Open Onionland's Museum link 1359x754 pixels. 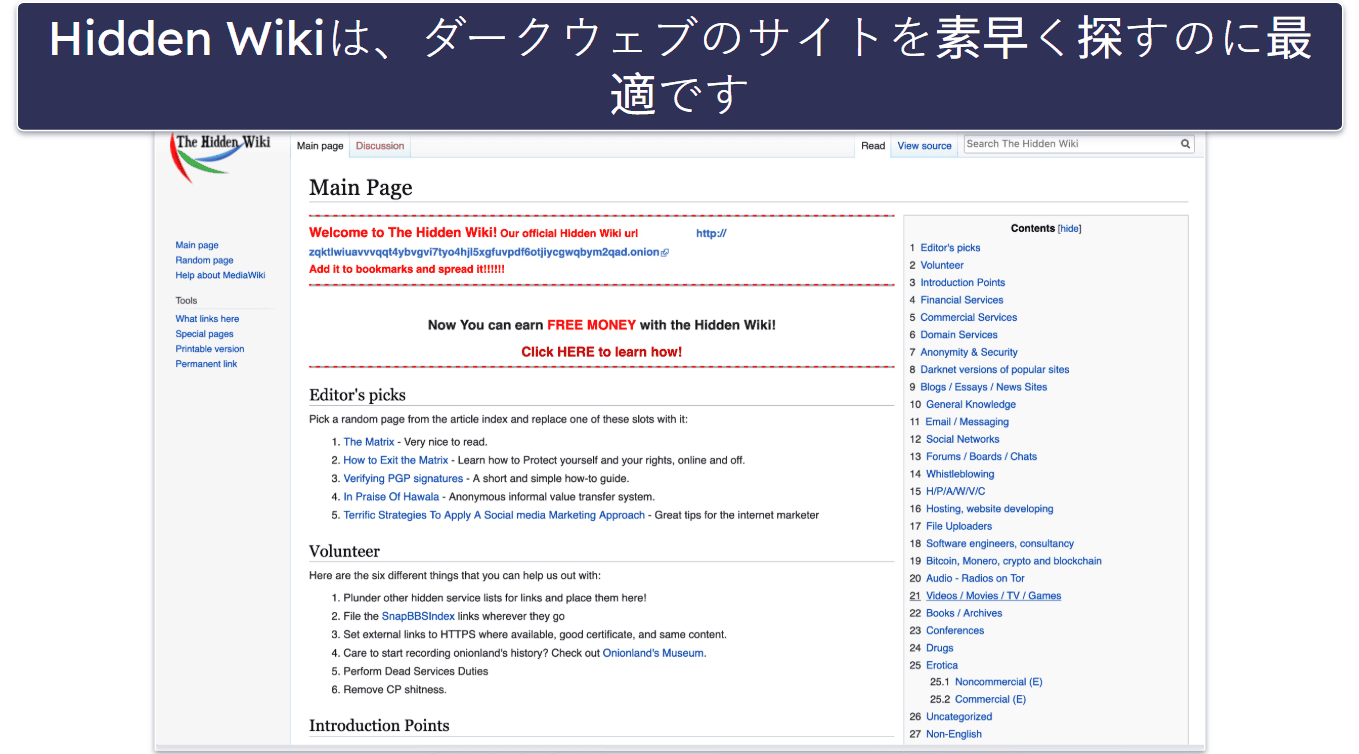(654, 653)
